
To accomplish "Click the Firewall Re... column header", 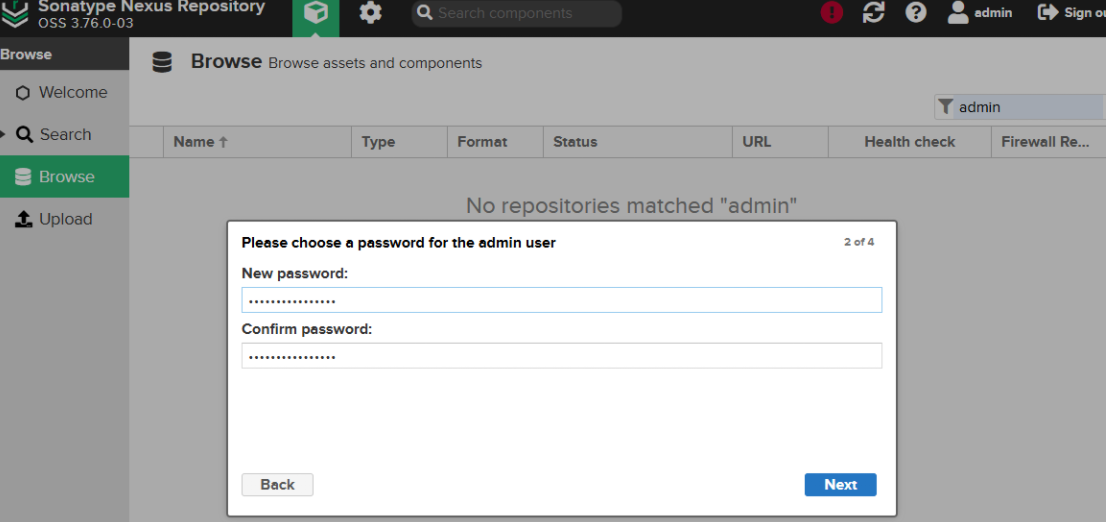I will [1048, 142].
